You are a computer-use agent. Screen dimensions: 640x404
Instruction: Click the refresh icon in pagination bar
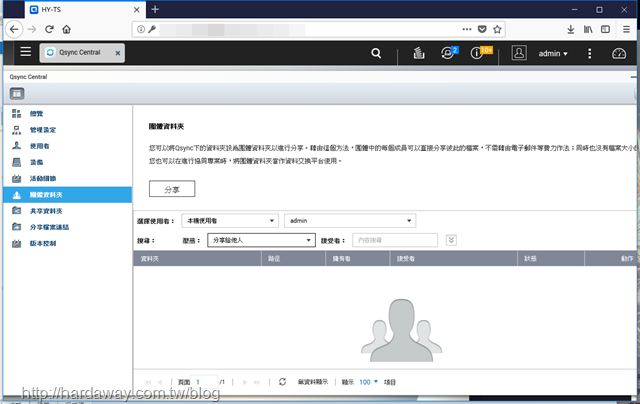pyautogui.click(x=282, y=382)
